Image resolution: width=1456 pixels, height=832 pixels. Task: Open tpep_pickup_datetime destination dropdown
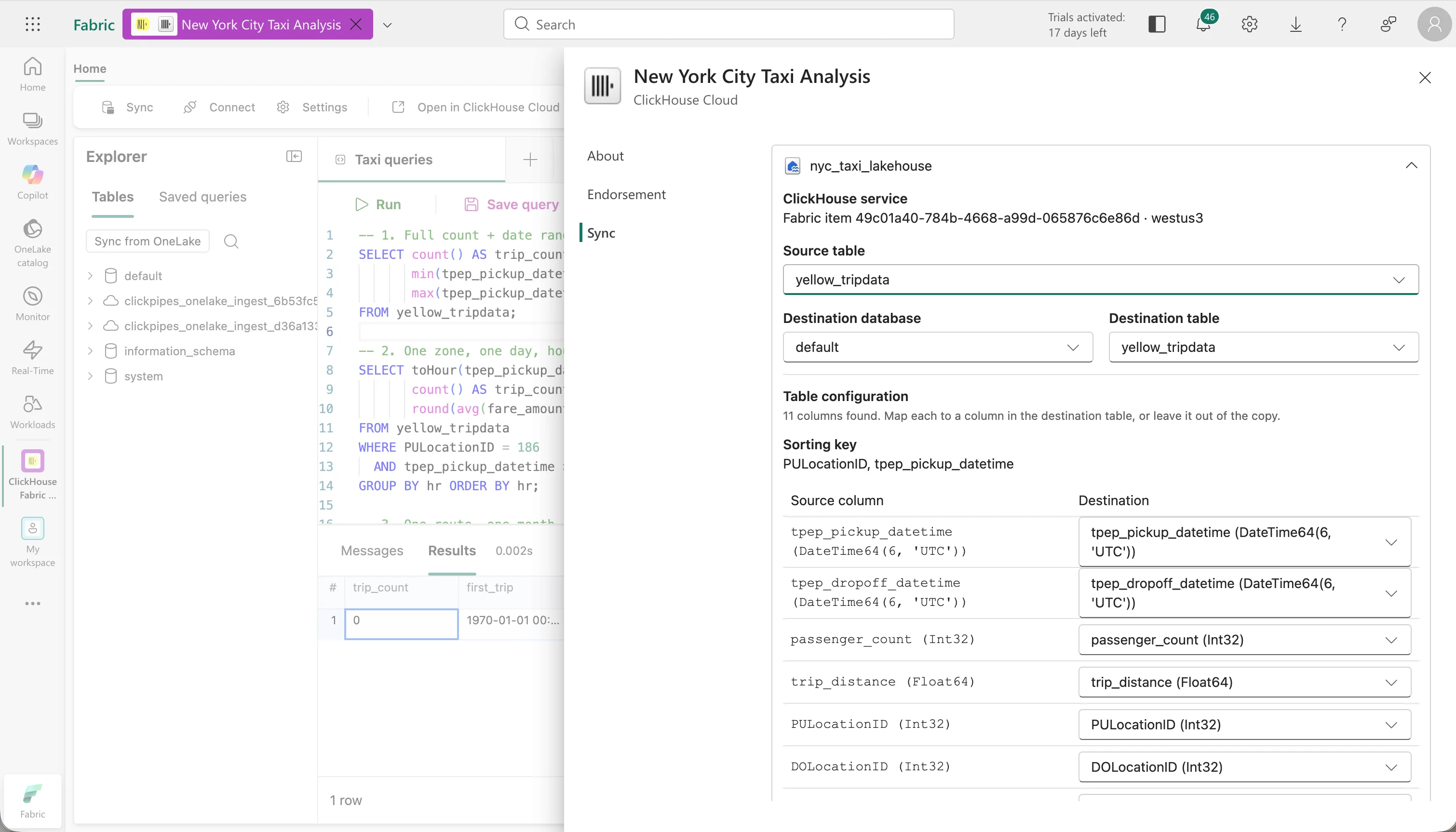coord(1244,542)
